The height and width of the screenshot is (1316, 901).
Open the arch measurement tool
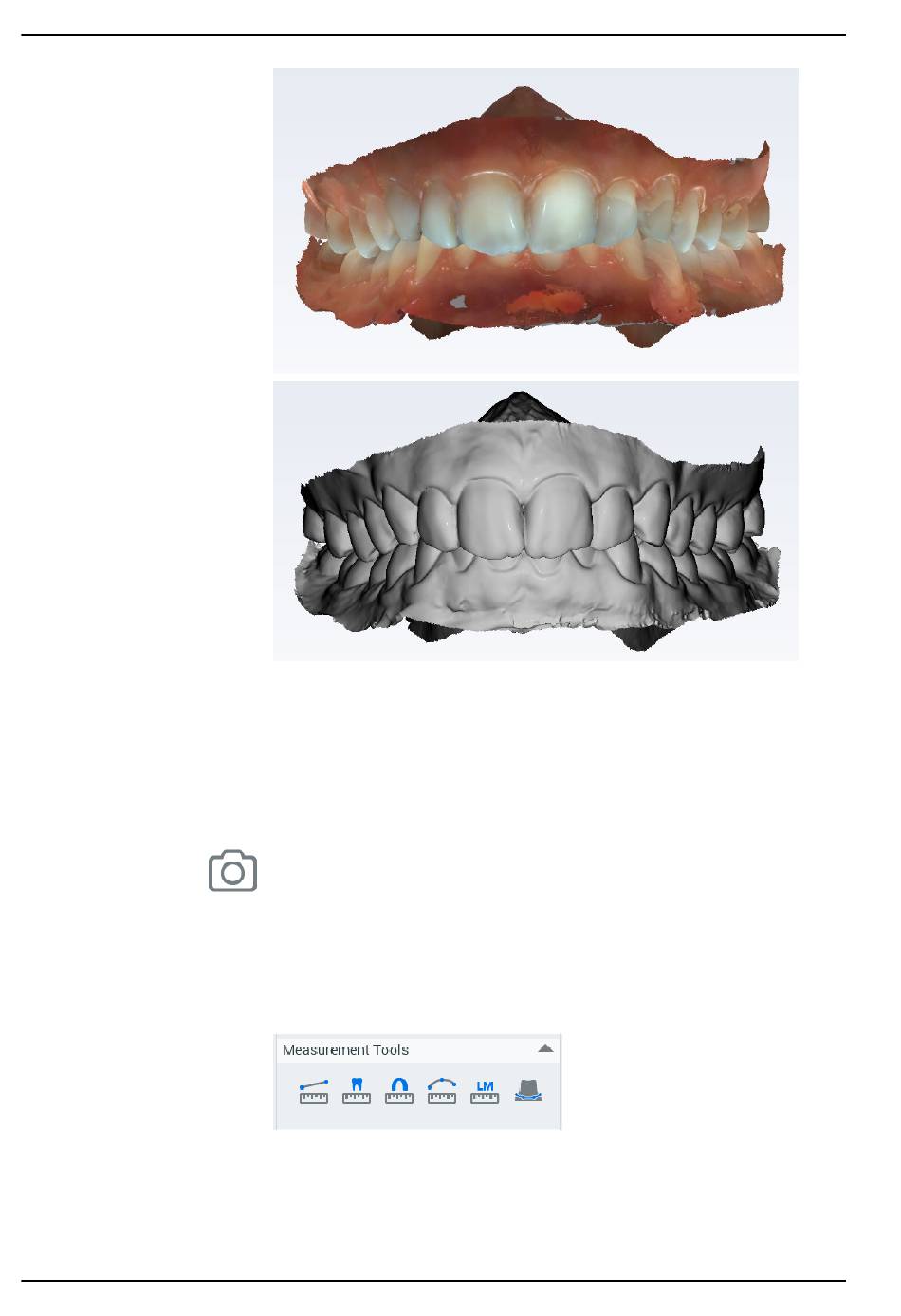tap(399, 1091)
